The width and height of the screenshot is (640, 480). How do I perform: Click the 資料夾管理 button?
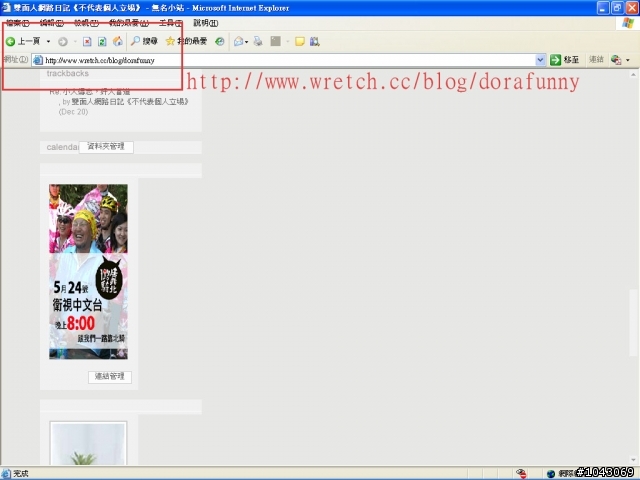[106, 147]
